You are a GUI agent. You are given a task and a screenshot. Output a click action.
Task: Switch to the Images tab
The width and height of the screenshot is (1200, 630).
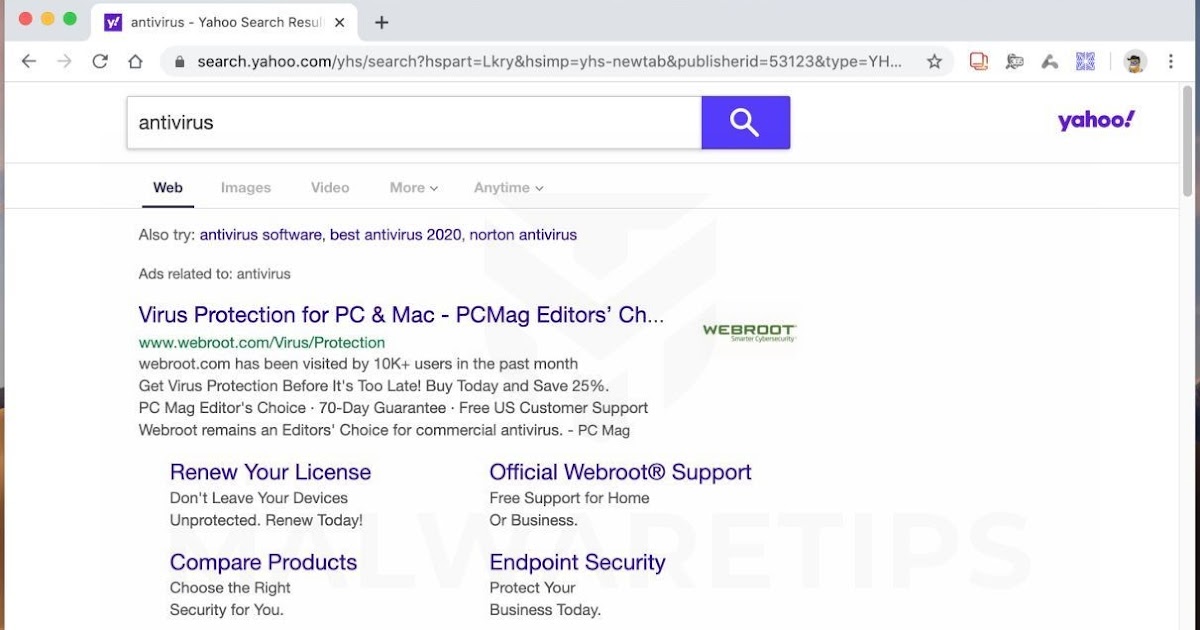coord(246,187)
